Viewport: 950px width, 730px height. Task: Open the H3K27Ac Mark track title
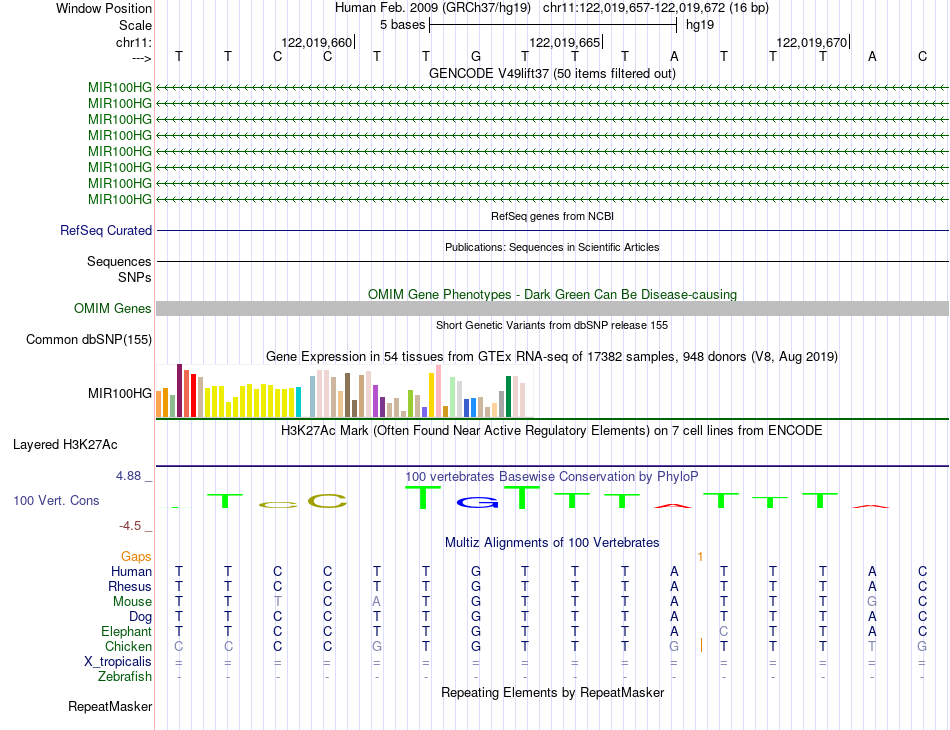[552, 431]
